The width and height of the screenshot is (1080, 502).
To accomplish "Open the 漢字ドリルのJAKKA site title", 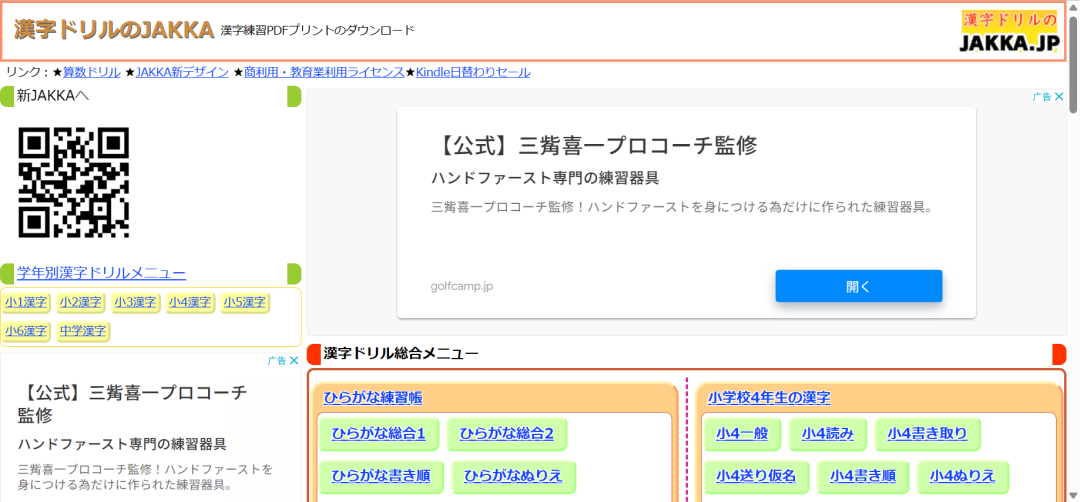I will pyautogui.click(x=114, y=30).
